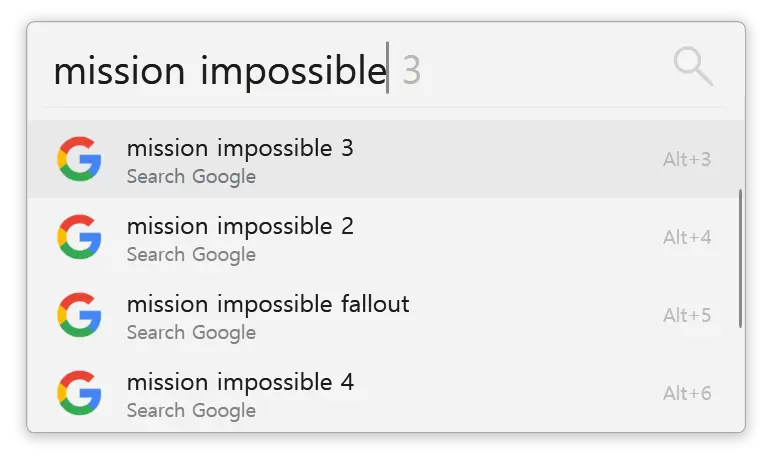Click Google icon beside mission impossible 2

[79, 237]
